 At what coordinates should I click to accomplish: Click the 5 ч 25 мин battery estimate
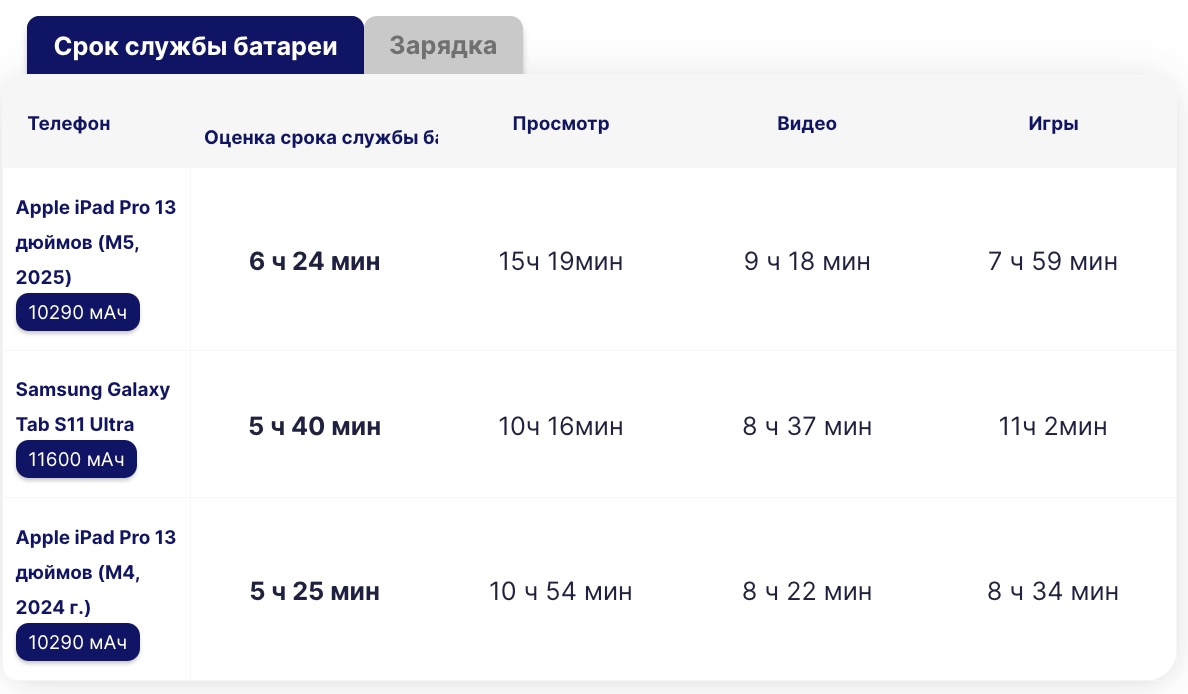pyautogui.click(x=315, y=591)
